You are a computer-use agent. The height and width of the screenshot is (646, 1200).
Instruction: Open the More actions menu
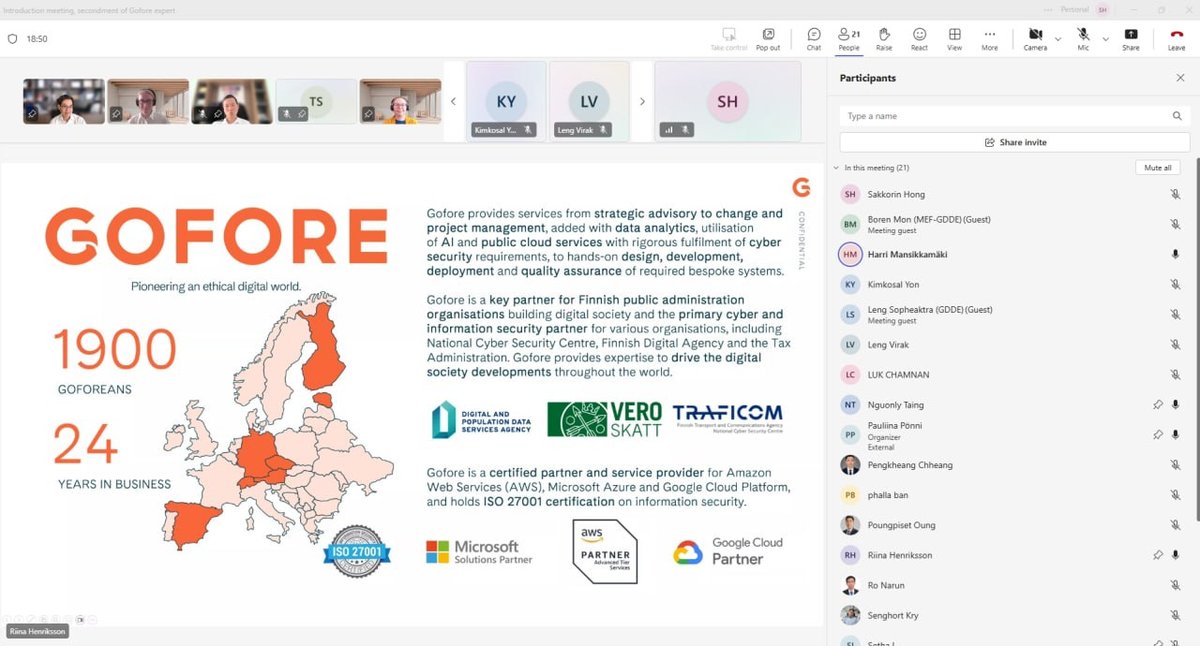[989, 38]
